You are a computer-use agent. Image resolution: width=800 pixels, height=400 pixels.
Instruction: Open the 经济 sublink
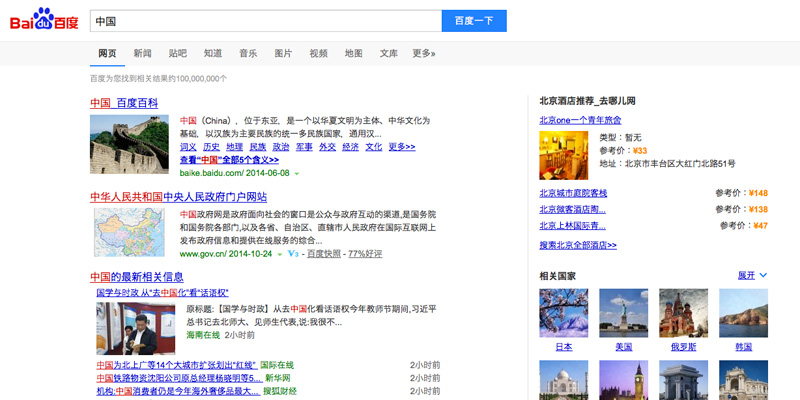click(x=351, y=147)
